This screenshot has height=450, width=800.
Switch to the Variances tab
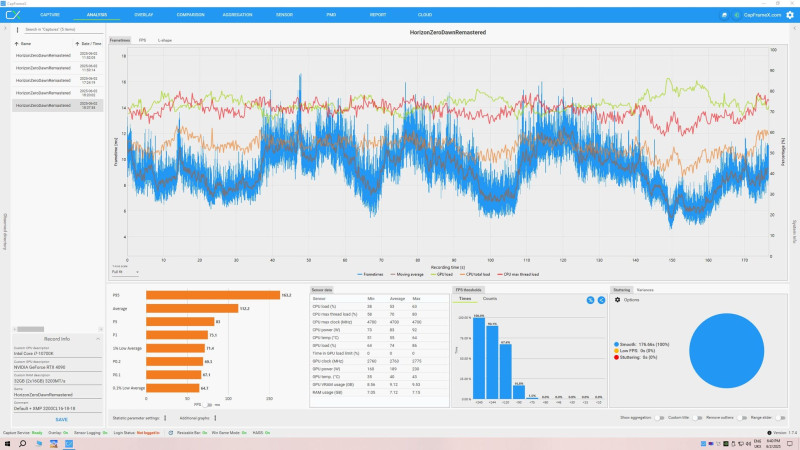(645, 290)
